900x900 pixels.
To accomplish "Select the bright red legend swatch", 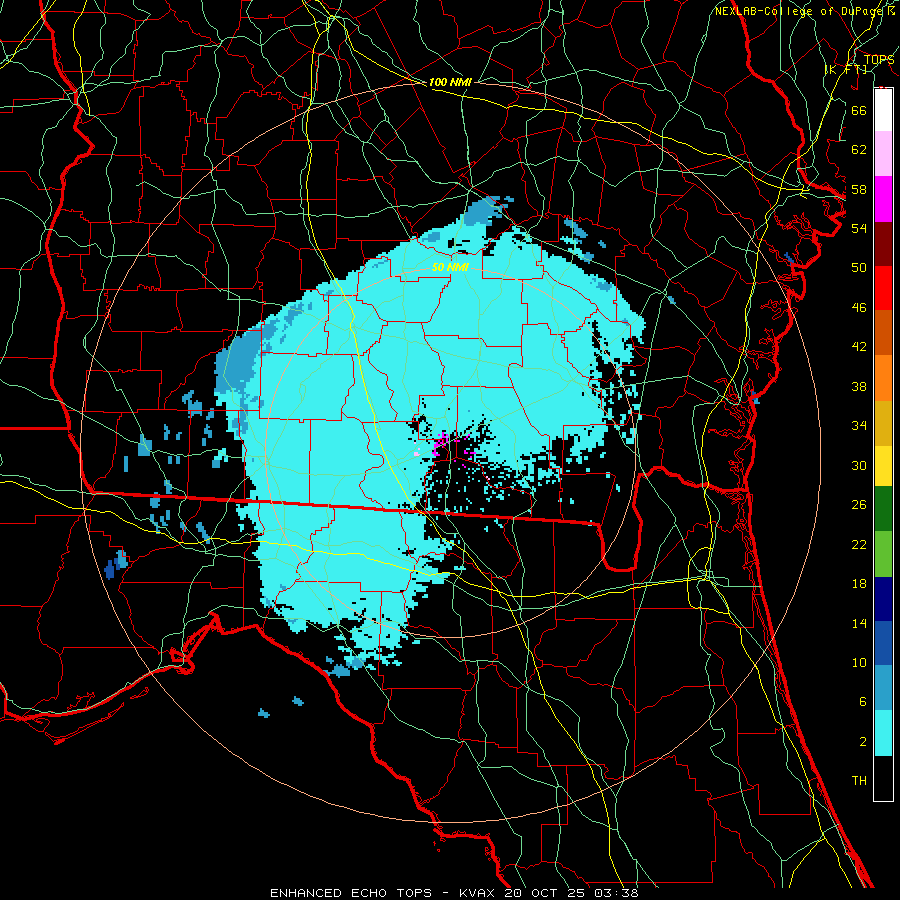I will coord(883,288).
